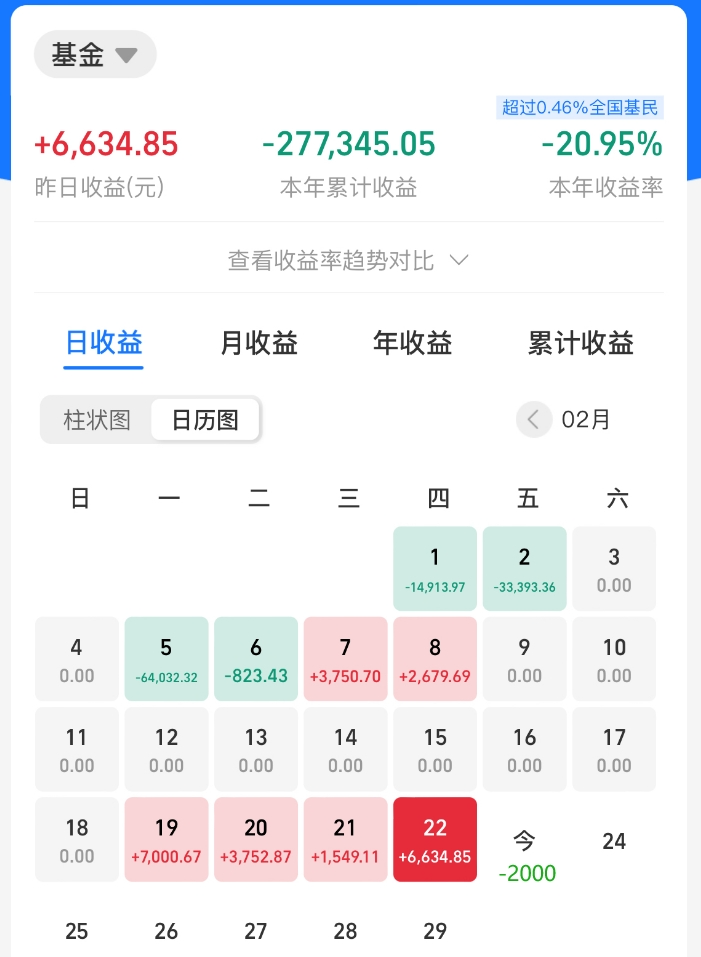The width and height of the screenshot is (701, 957).
Task: Tap 本年收益率 value -20.95%
Action: 602,144
